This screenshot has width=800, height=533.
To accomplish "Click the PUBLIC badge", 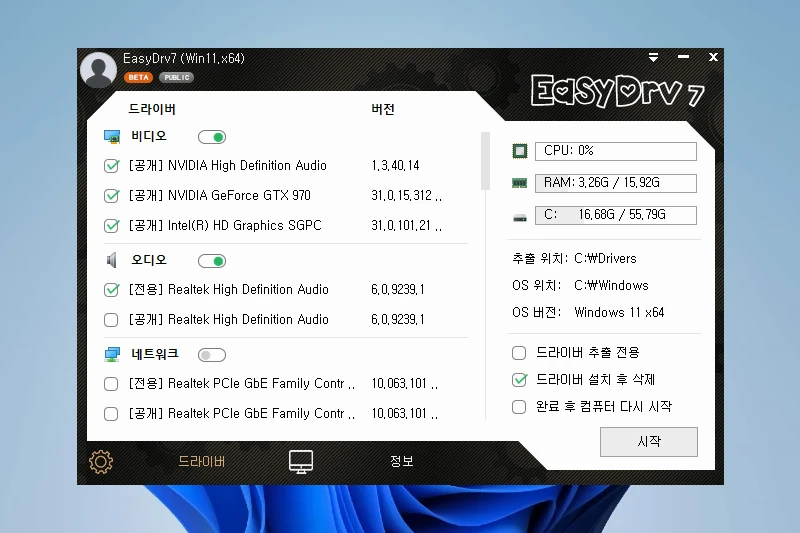I will click(x=177, y=78).
